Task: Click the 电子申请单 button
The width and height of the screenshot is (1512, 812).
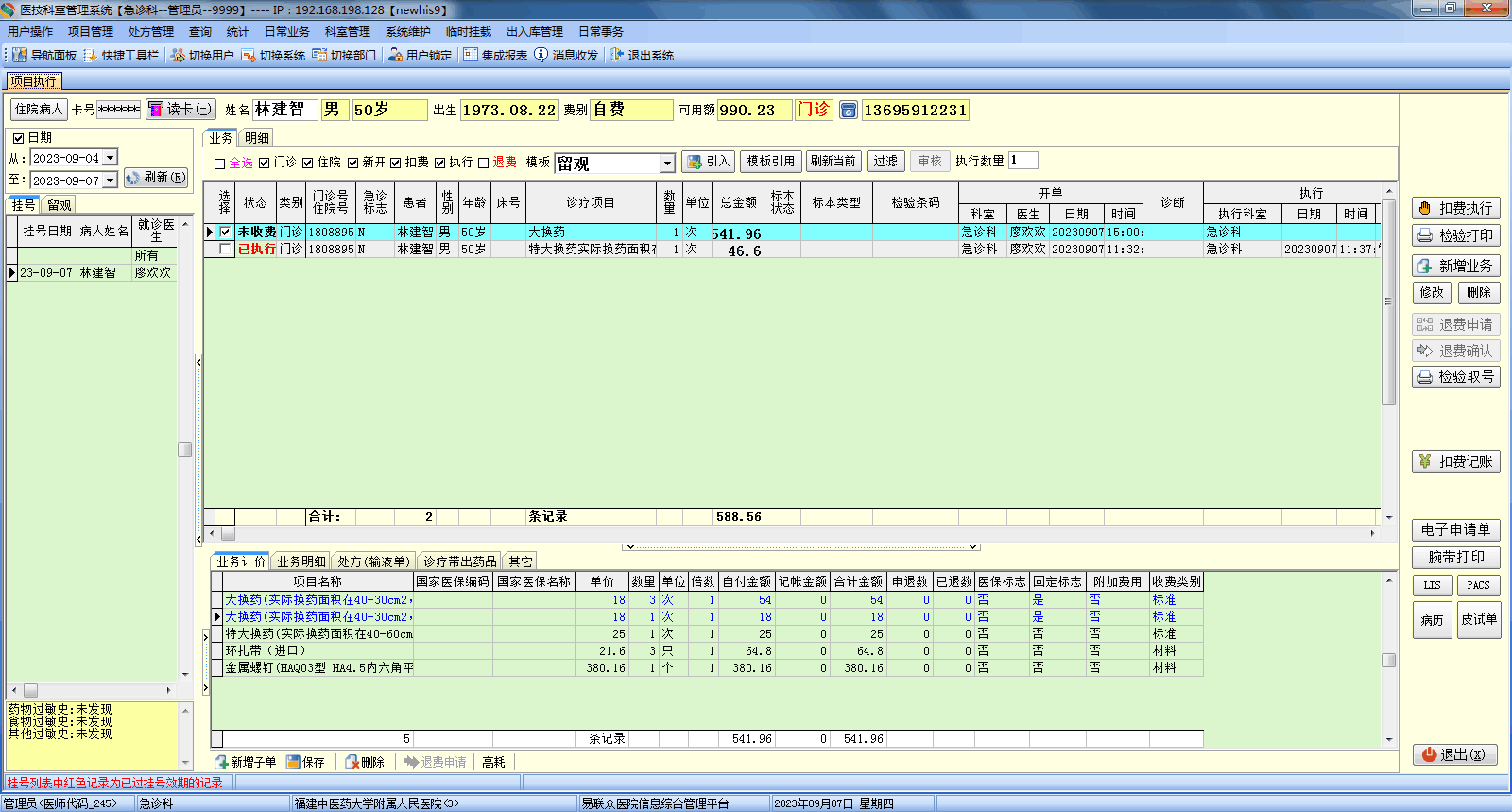Action: (1455, 530)
